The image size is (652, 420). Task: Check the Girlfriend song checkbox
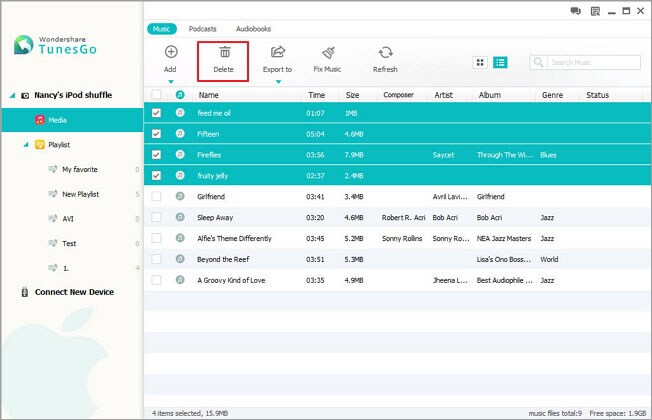click(x=156, y=196)
